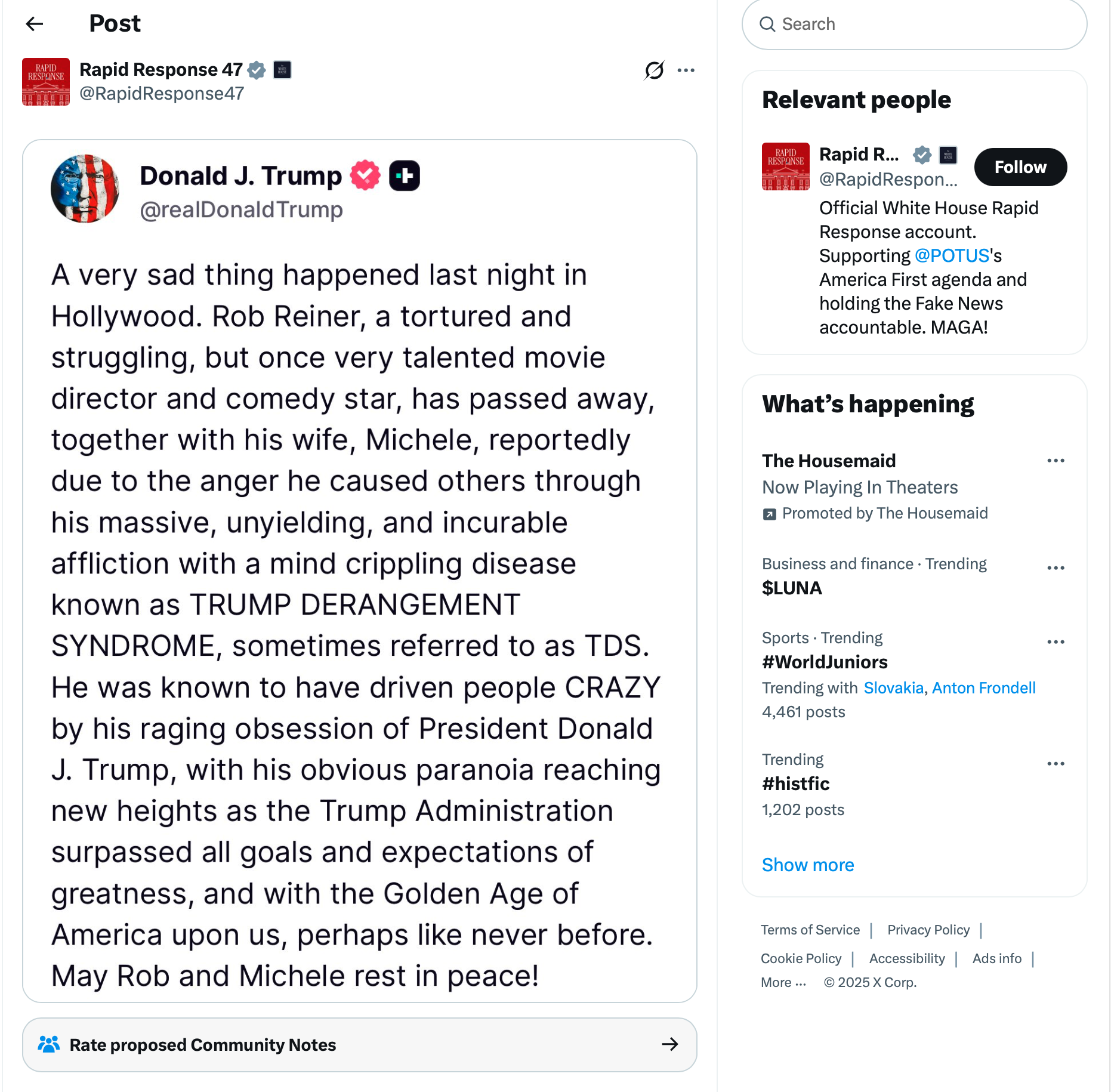Image resolution: width=1111 pixels, height=1092 pixels.
Task: Expand the footer More menu
Action: pos(783,983)
